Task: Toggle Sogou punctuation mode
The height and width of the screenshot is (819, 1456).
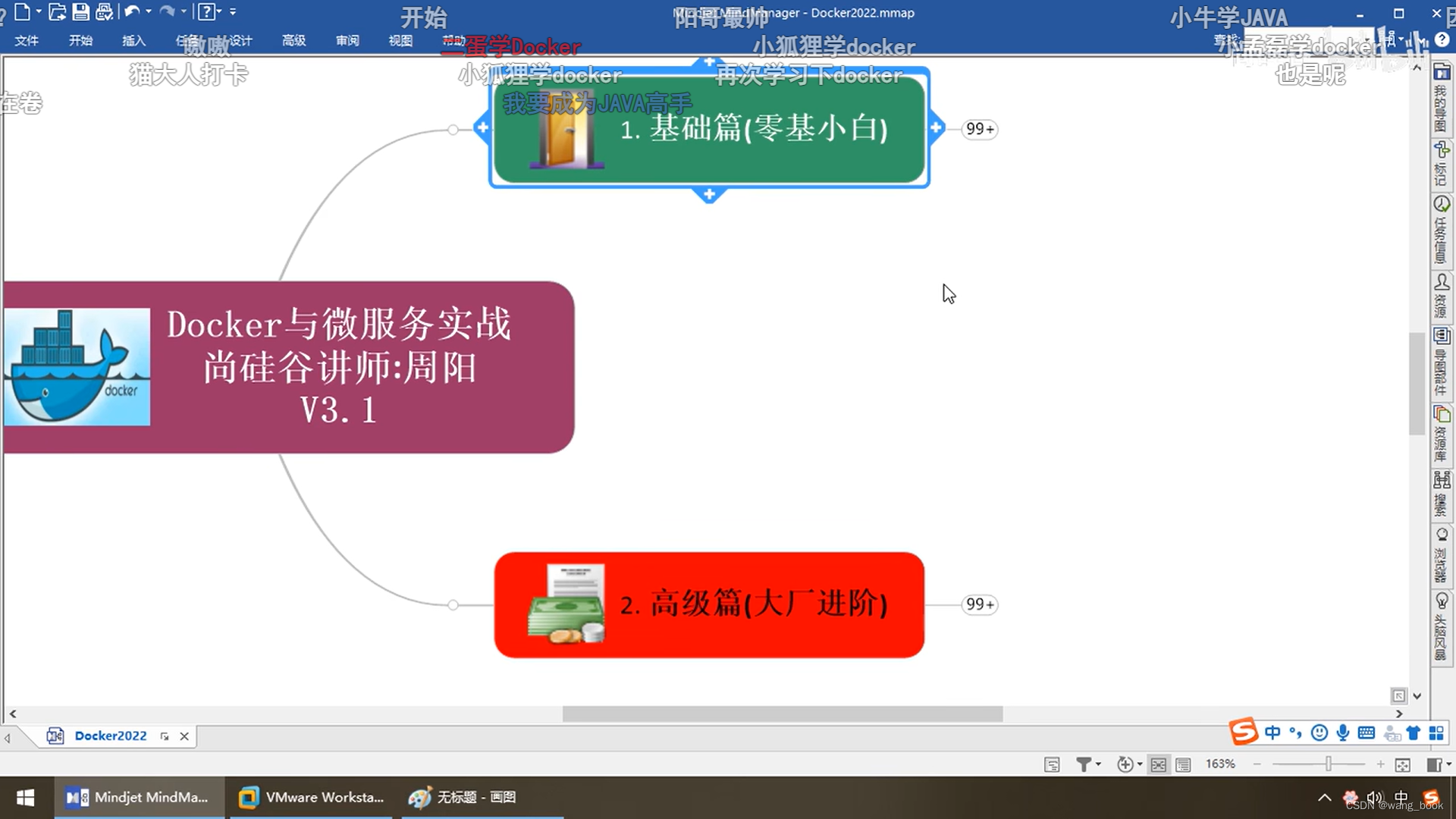Action: point(1295,733)
